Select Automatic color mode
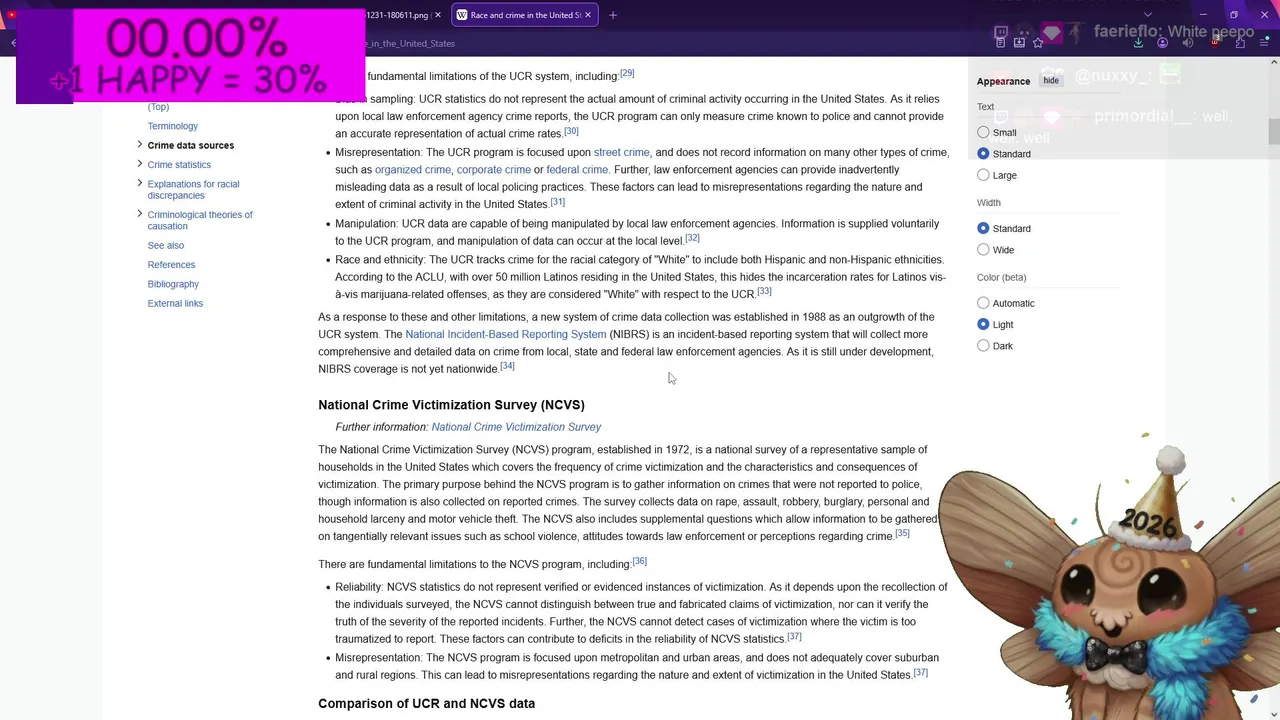This screenshot has height=720, width=1280. pyautogui.click(x=983, y=303)
